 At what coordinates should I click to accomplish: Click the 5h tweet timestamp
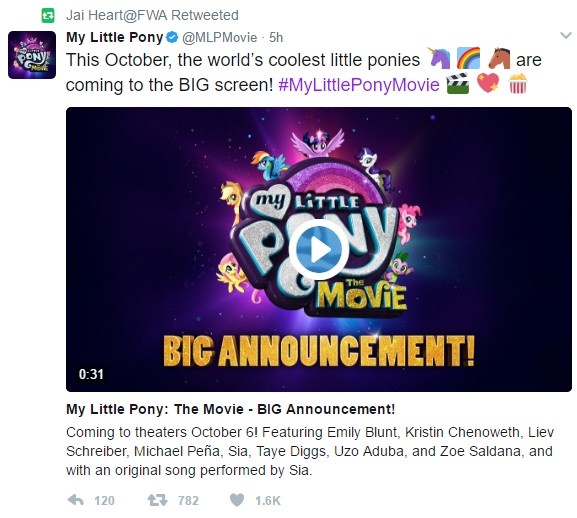click(276, 38)
